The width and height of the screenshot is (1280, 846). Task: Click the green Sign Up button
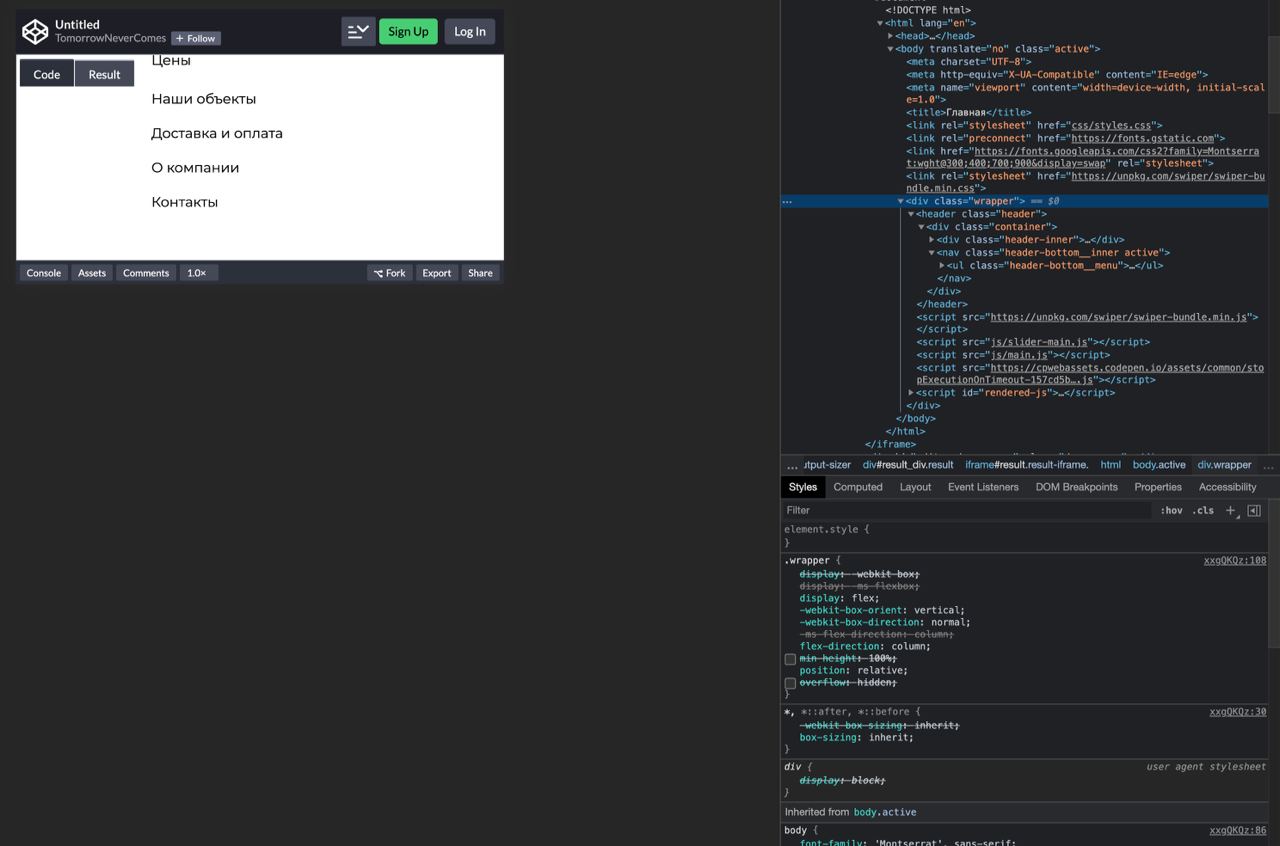(408, 32)
